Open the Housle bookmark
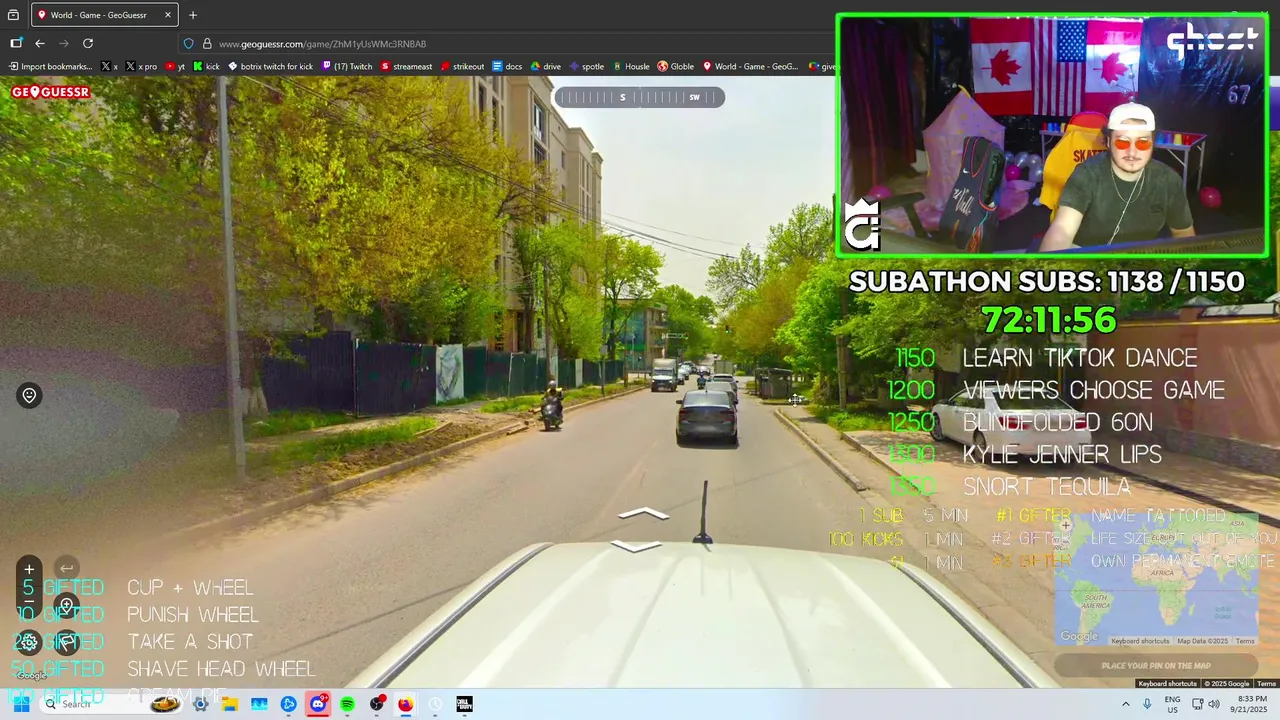Screen dimensions: 1280x720 [x=630, y=67]
